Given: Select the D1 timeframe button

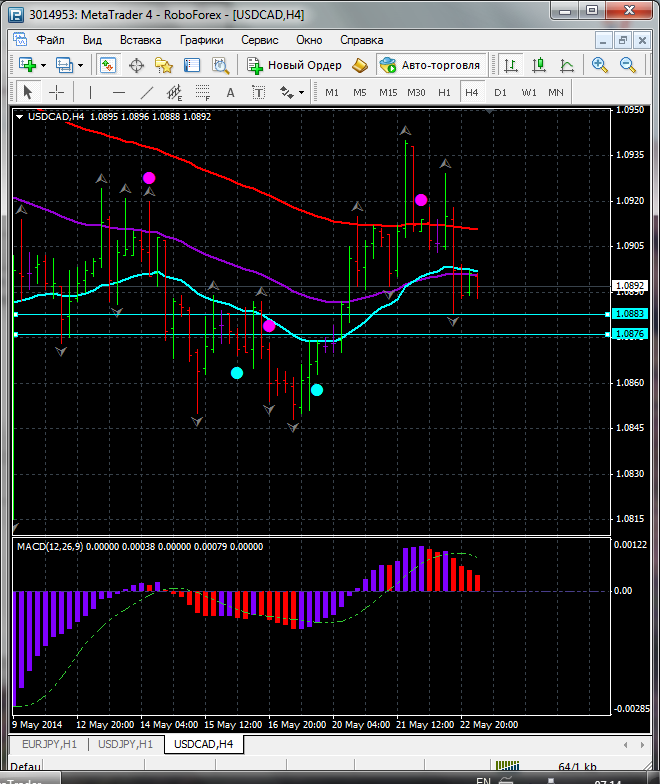Looking at the screenshot, I should pos(500,92).
